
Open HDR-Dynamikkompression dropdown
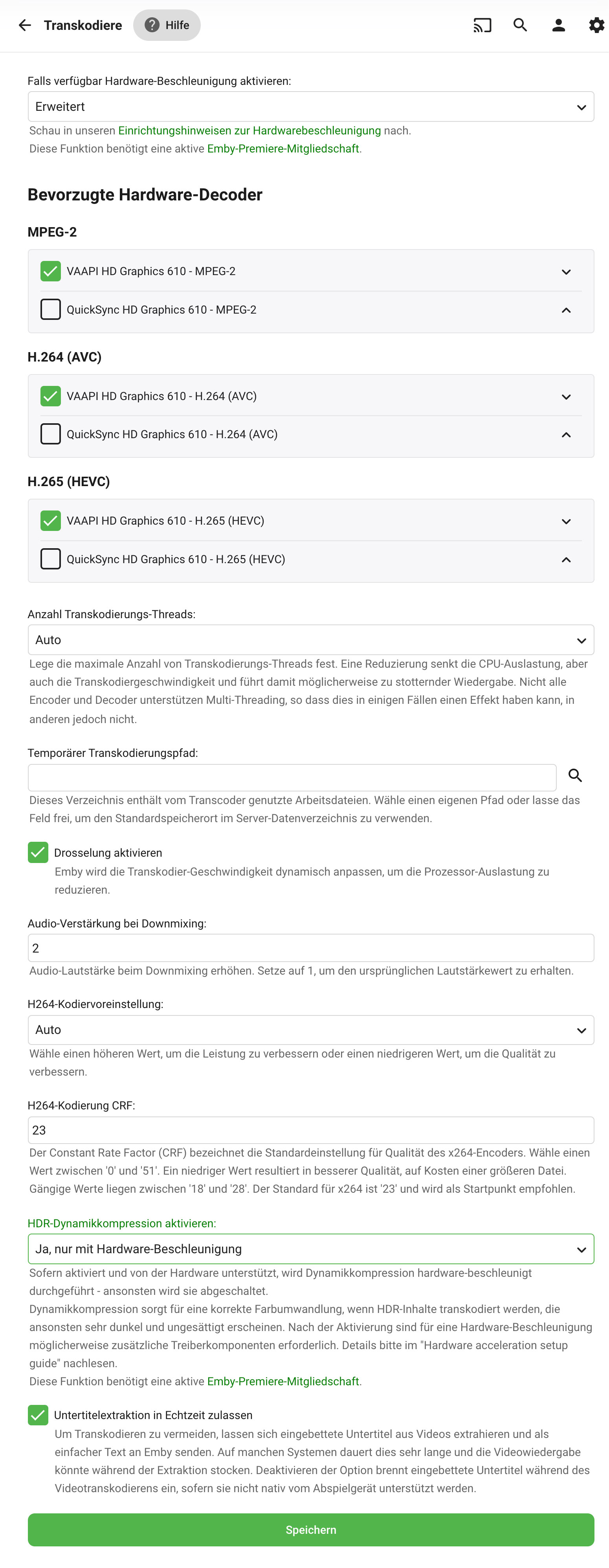tap(311, 1249)
